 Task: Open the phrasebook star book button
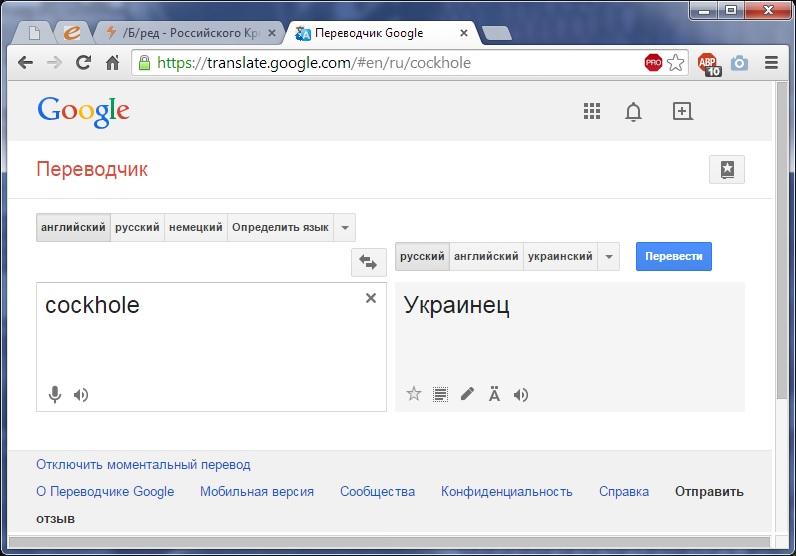click(x=726, y=169)
